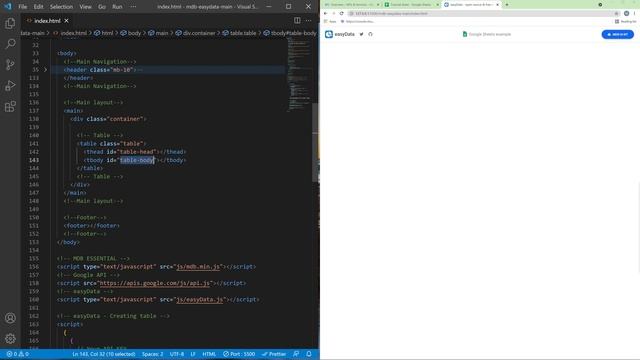The width and height of the screenshot is (640, 360).
Task: Switch to the Google Sheets browser tab
Action: 411,4
